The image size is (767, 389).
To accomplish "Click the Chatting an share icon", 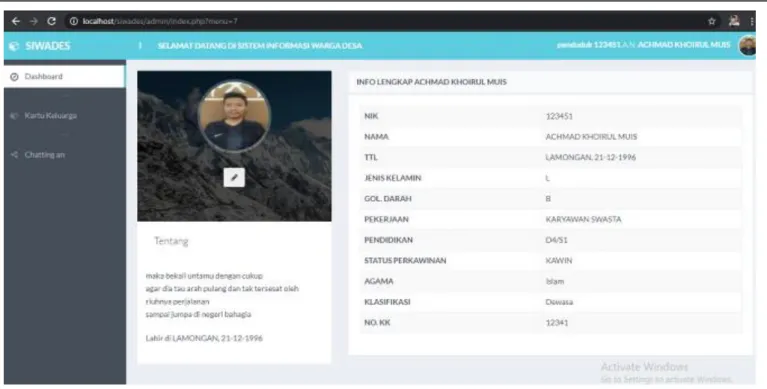I will click(14, 155).
